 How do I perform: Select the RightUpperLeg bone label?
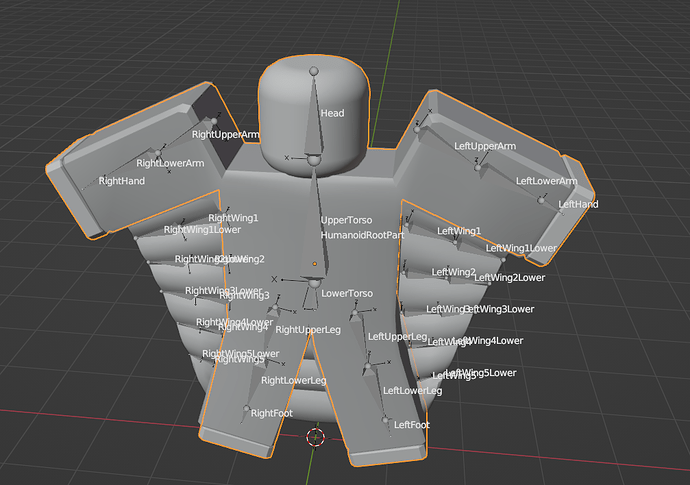[308, 330]
